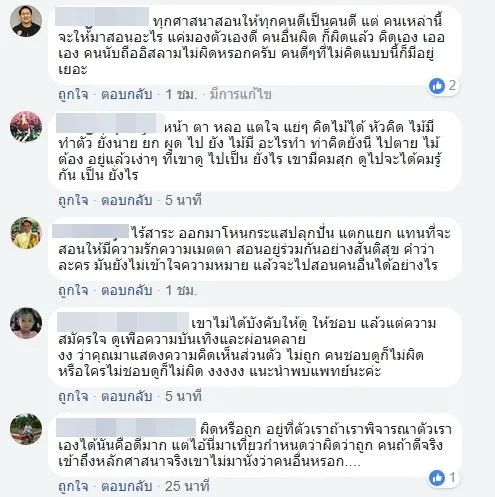Viewport: 495px width, 497px height.
Task: Click the like reaction icon showing 1
Action: tap(437, 478)
